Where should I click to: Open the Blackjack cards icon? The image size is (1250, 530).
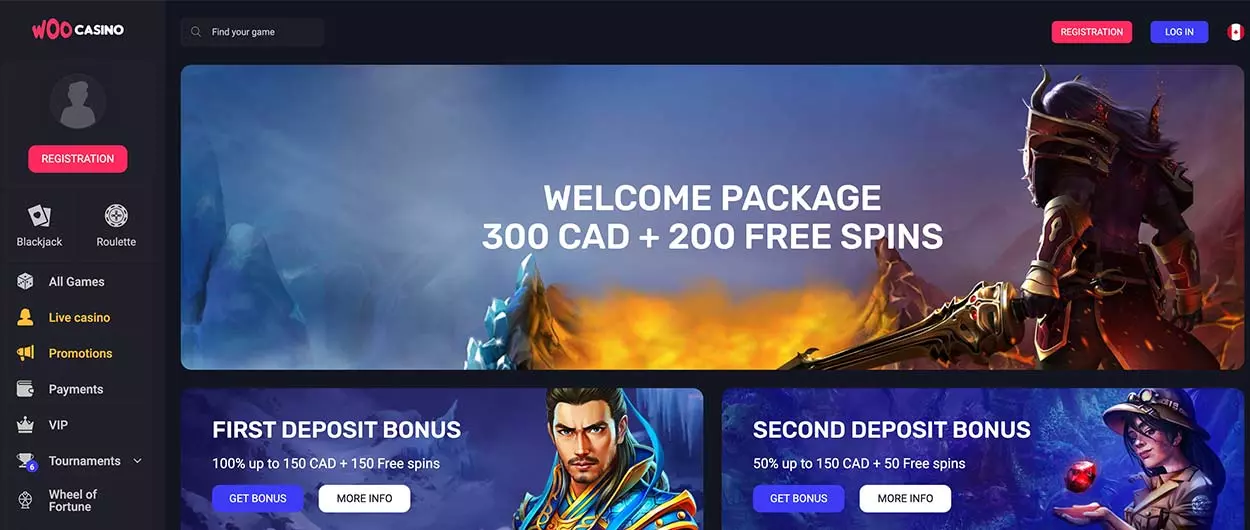(x=39, y=215)
